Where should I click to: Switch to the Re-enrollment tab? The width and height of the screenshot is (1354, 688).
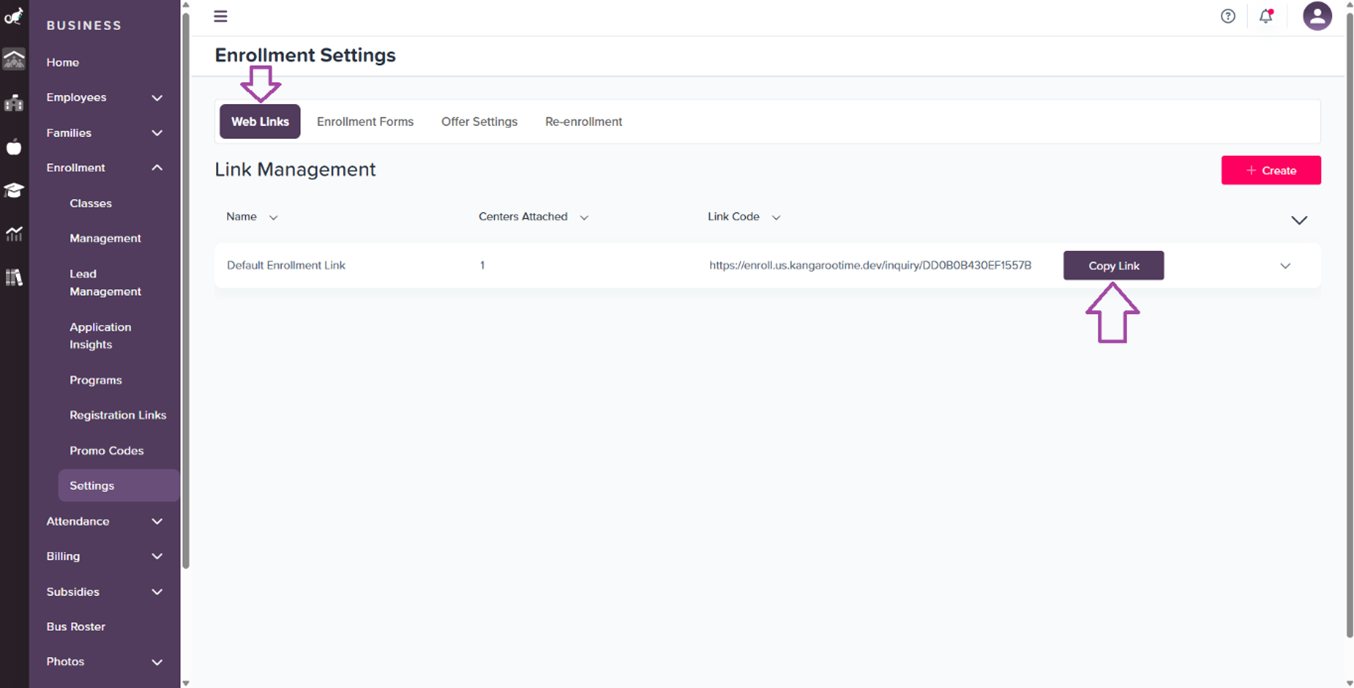pyautogui.click(x=583, y=121)
